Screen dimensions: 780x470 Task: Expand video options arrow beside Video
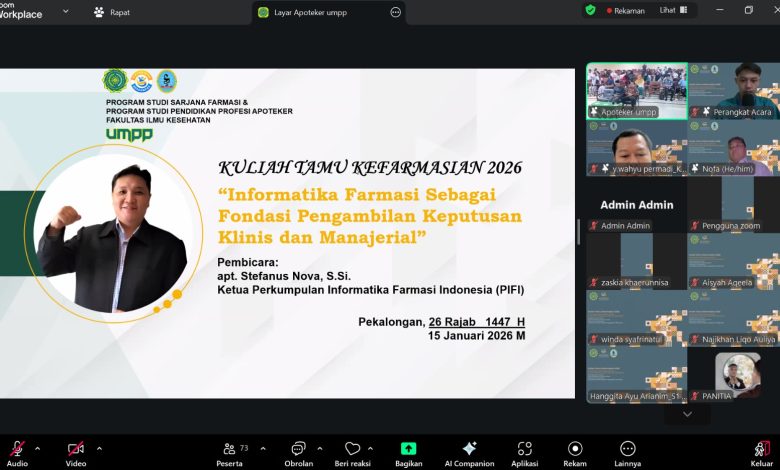99,448
